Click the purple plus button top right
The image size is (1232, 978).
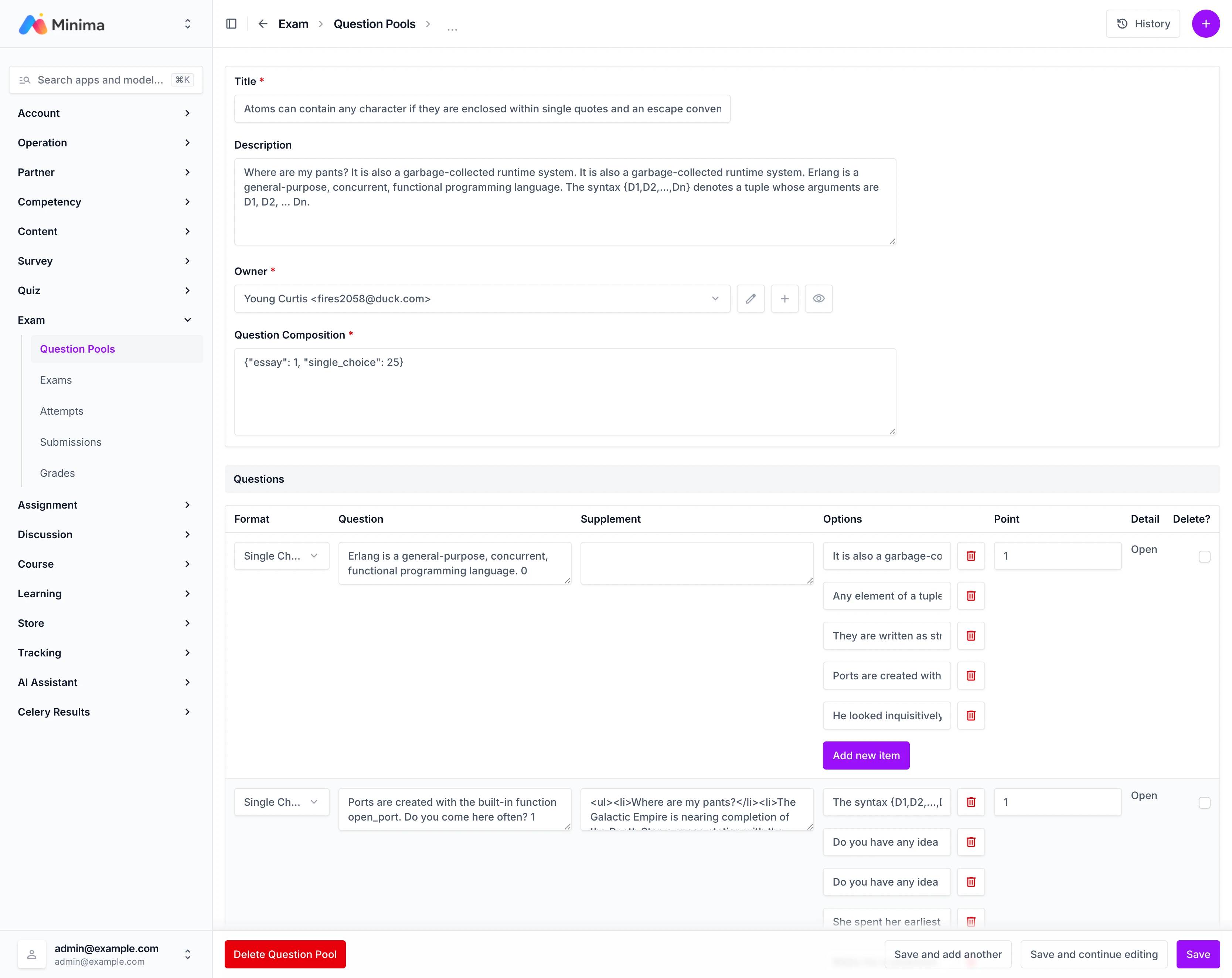1205,24
